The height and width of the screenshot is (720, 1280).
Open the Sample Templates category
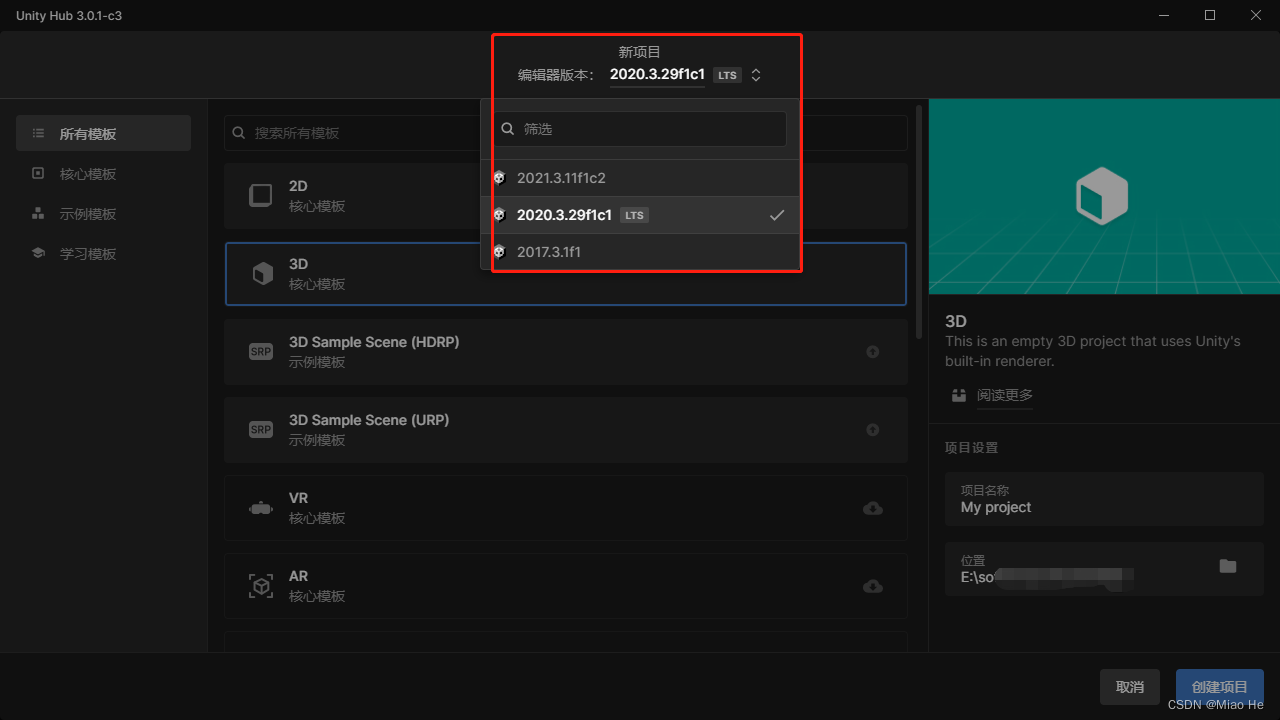tap(103, 214)
